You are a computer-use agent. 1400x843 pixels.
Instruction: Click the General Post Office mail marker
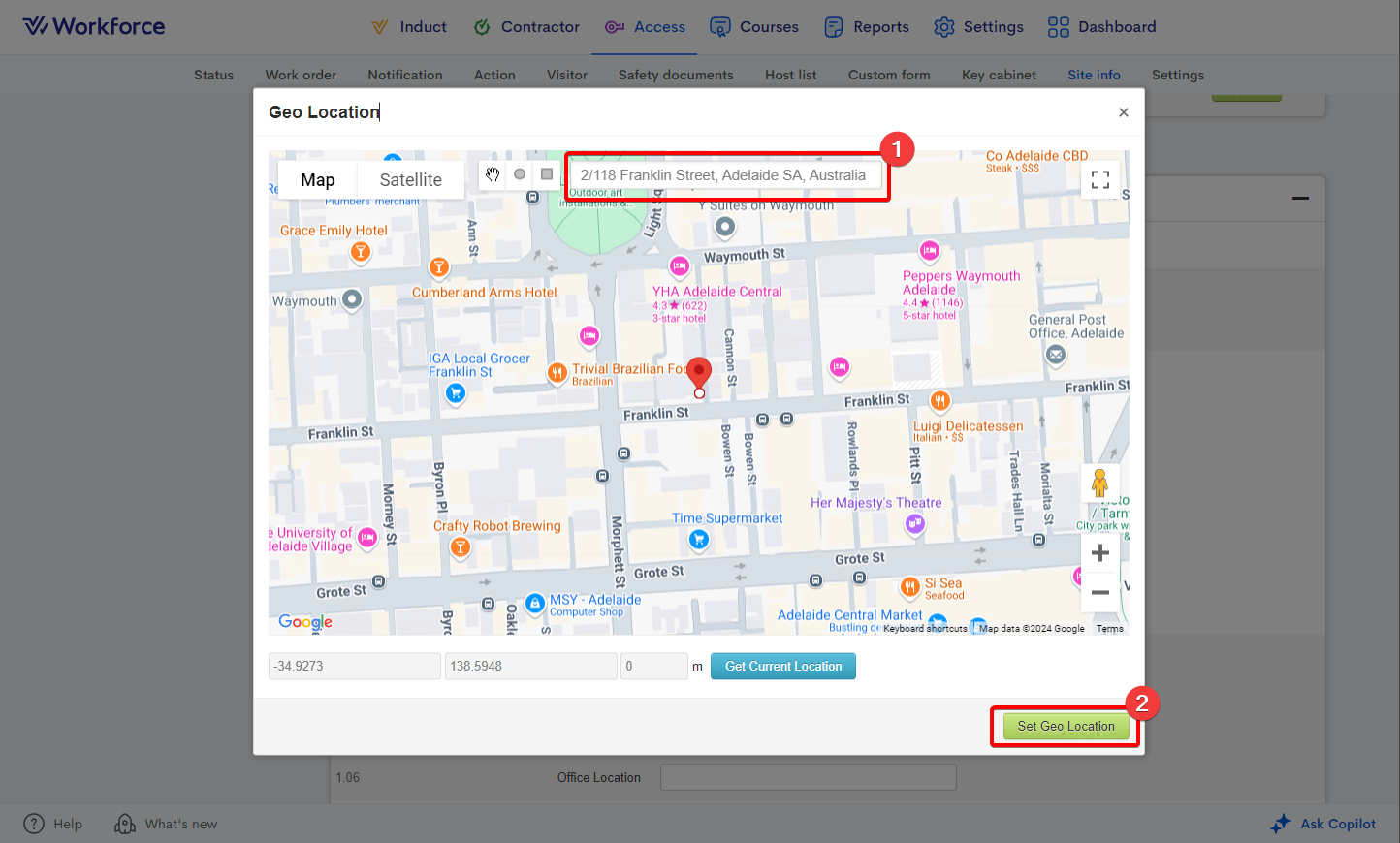(x=1056, y=355)
